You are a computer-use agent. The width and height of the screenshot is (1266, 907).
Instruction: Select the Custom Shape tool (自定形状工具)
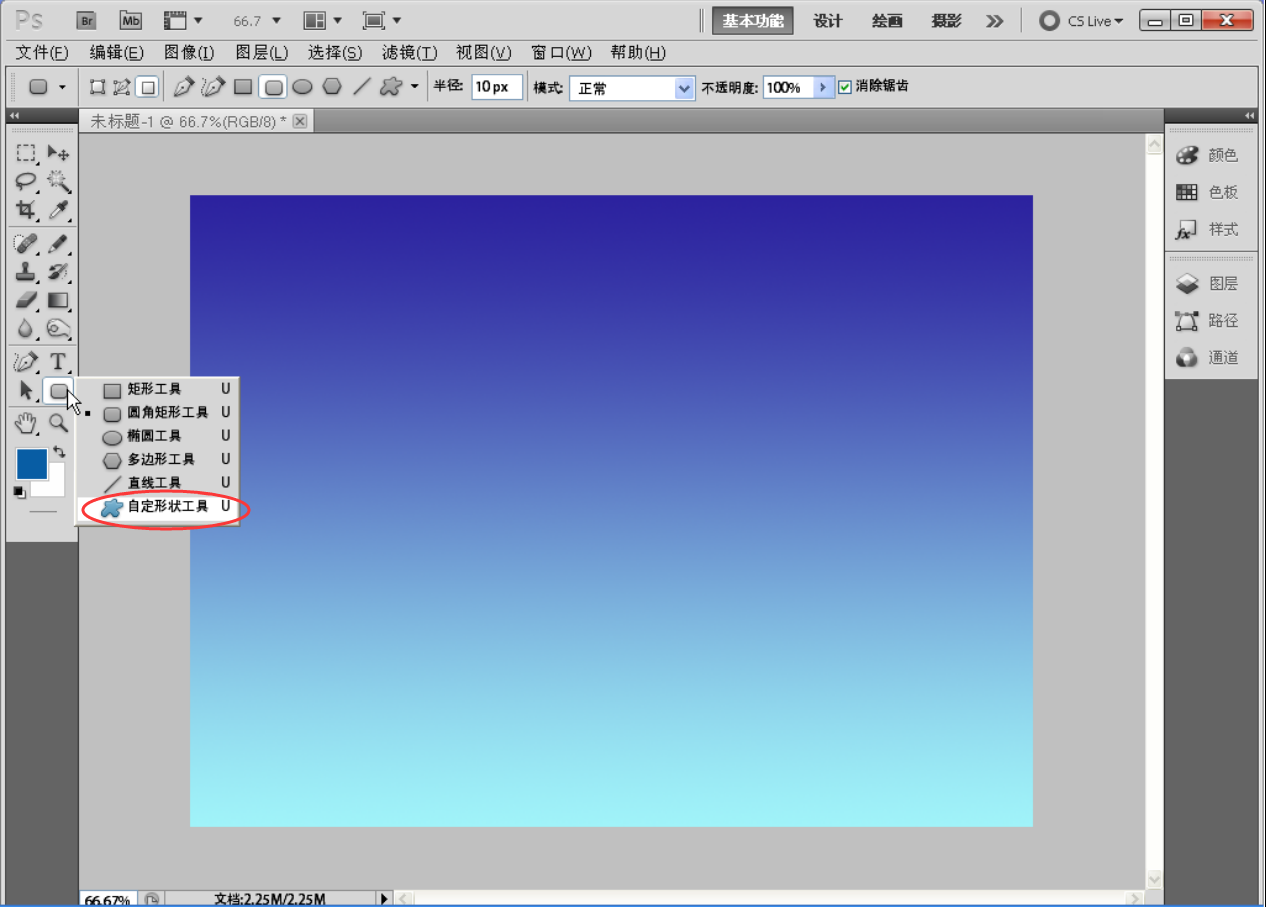click(166, 507)
